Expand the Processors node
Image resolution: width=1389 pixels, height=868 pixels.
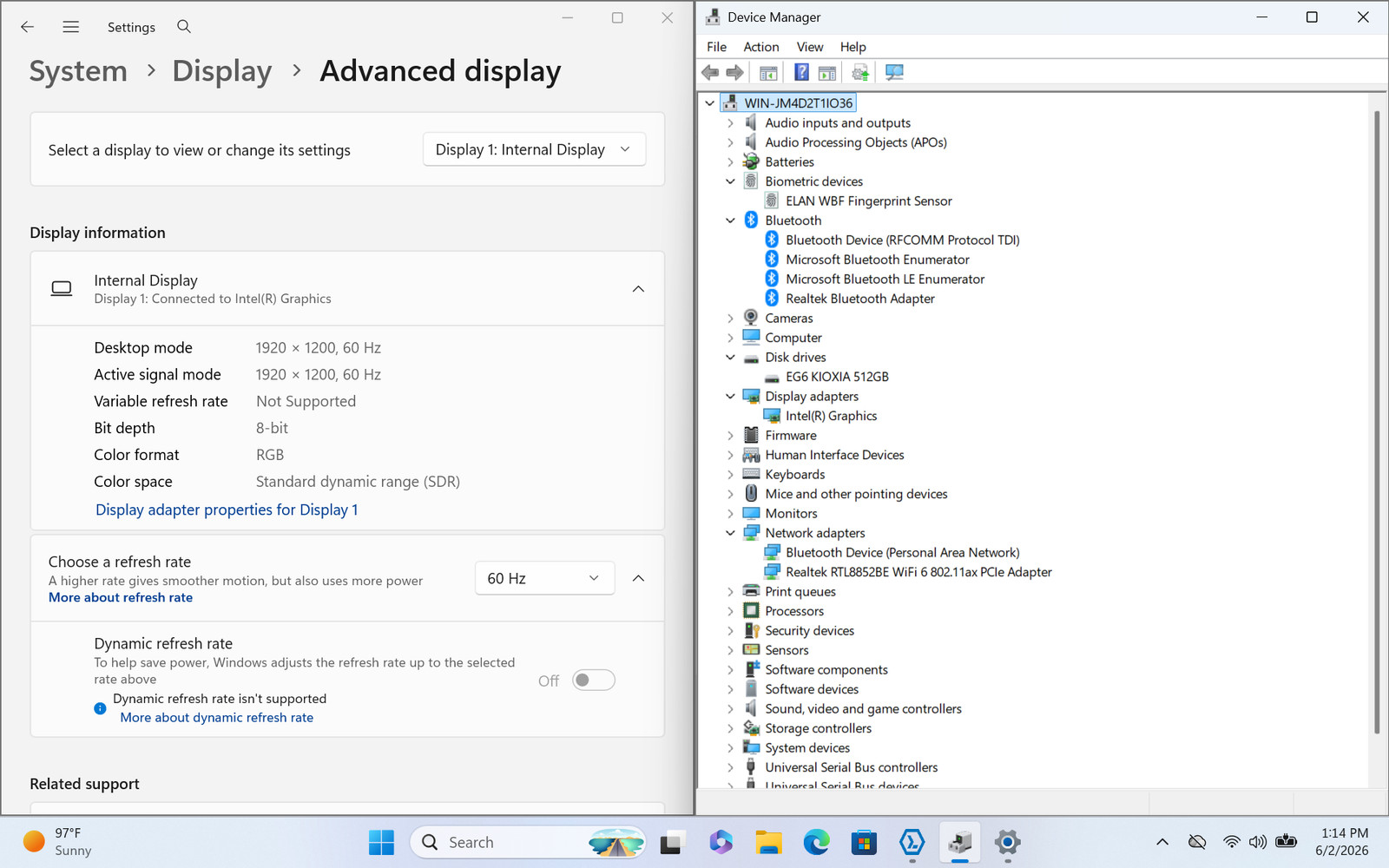(x=730, y=611)
